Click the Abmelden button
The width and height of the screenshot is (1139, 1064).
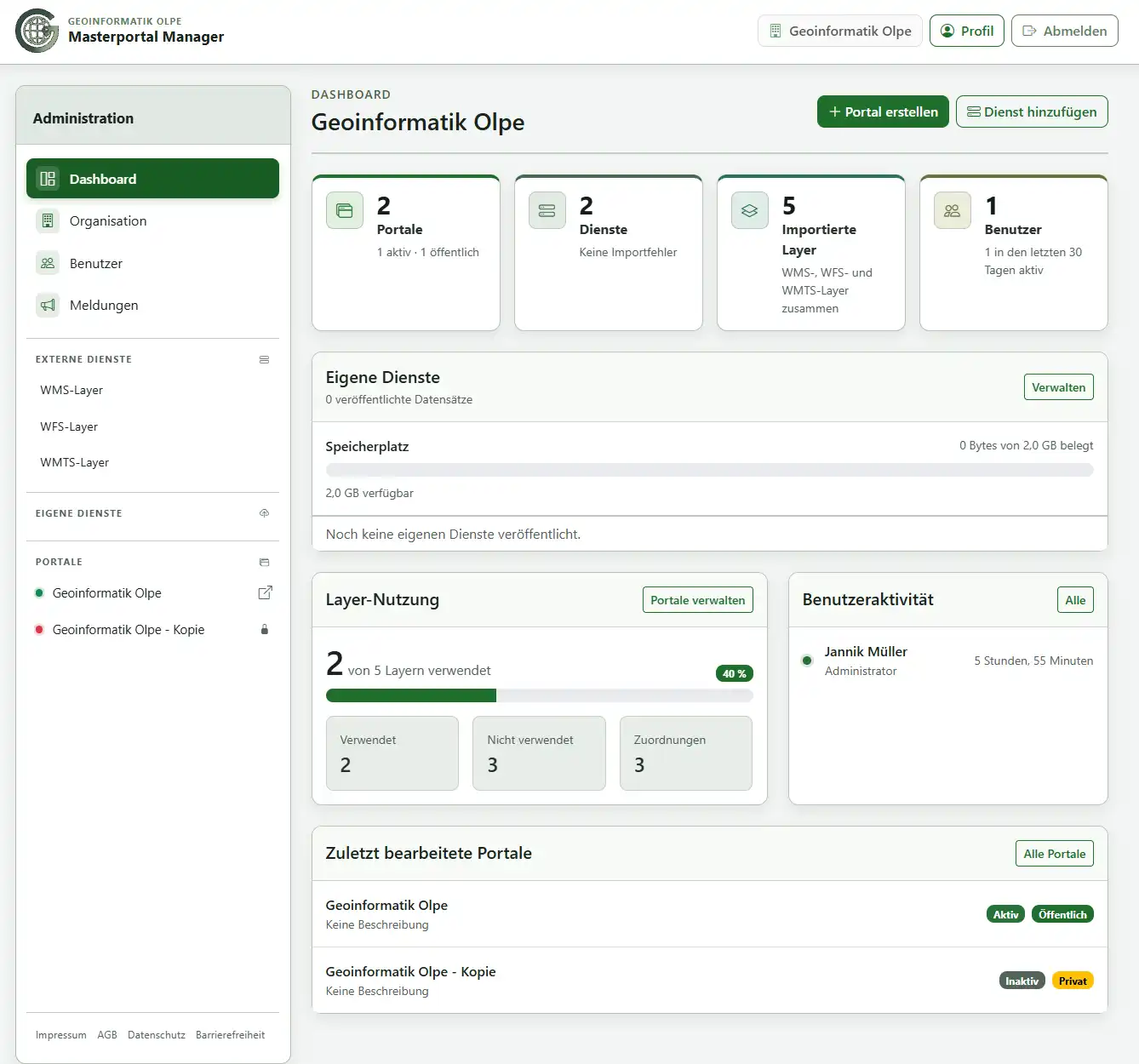[1064, 31]
